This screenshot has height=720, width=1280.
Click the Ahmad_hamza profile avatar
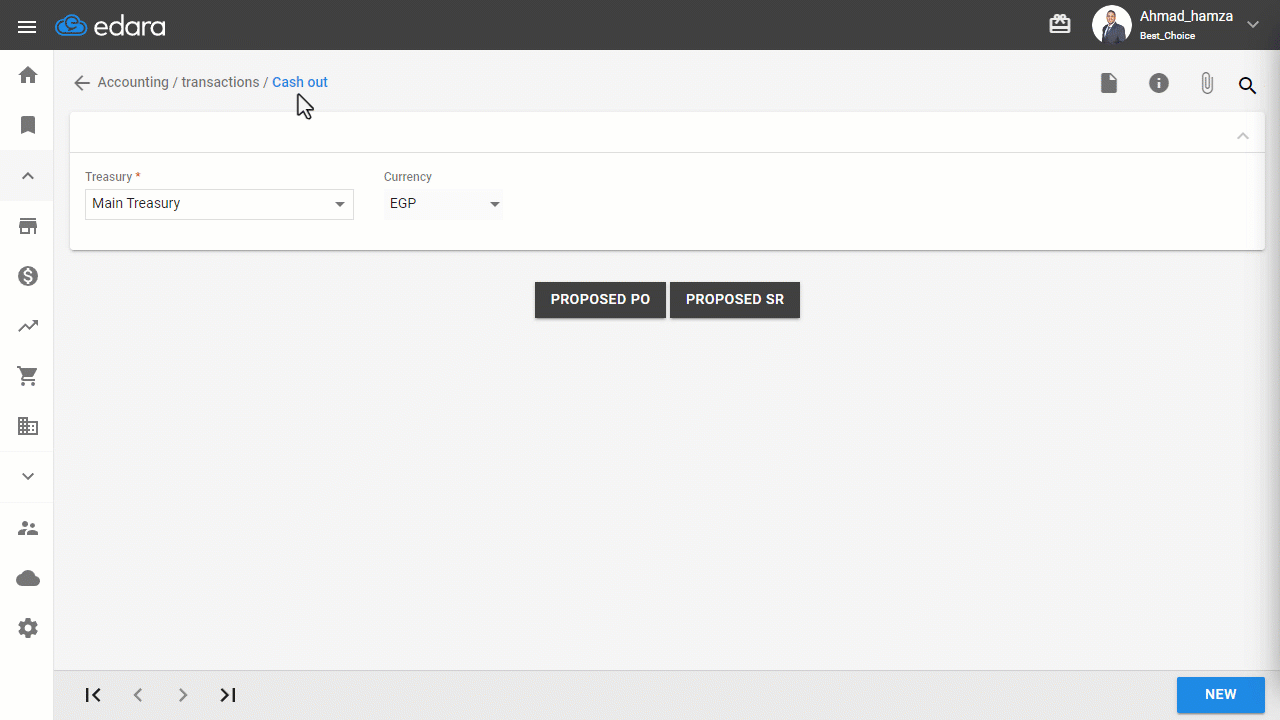(1111, 25)
